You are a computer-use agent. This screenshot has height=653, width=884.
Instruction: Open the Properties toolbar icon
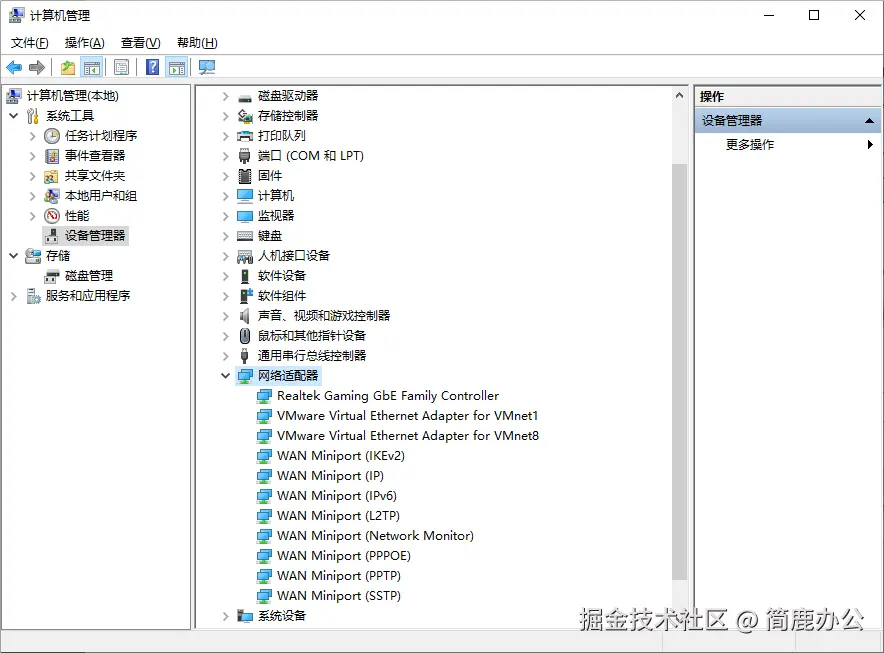121,67
